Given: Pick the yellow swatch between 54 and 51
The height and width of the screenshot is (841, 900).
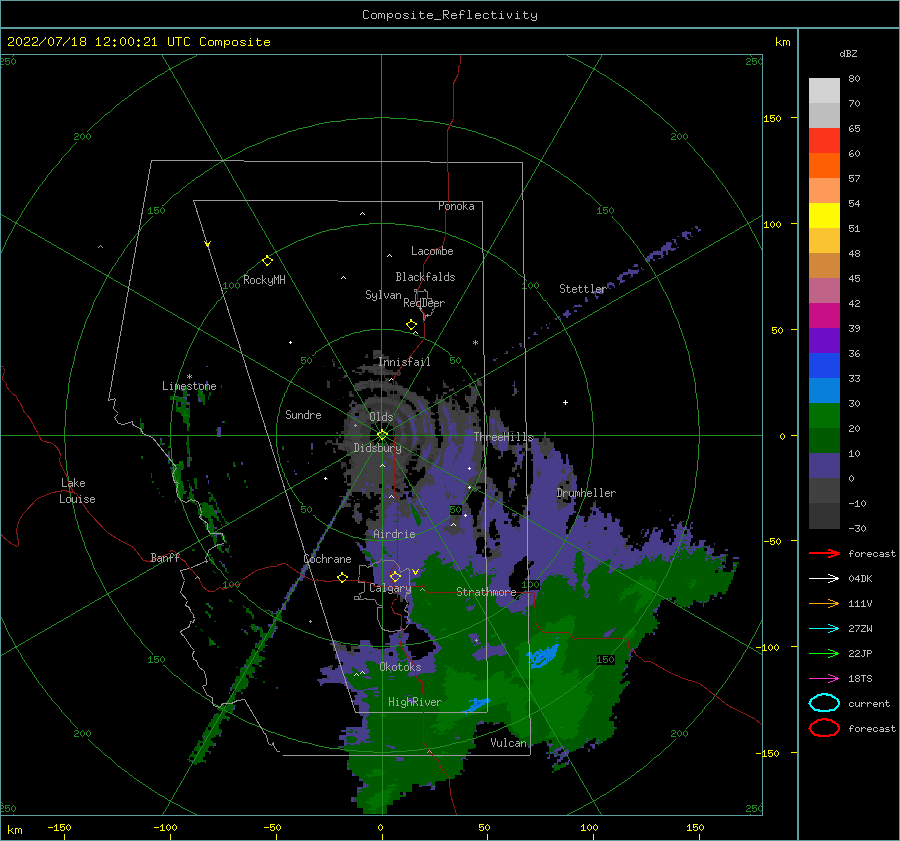Looking at the screenshot, I should 824,216.
